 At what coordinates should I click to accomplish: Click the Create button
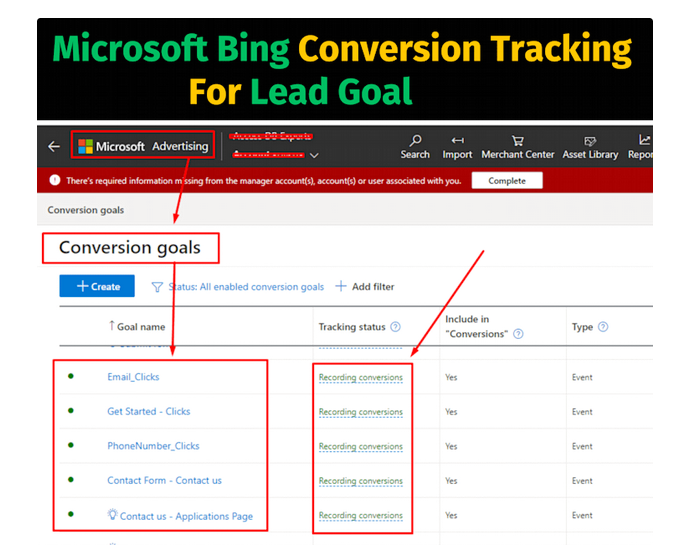click(x=97, y=286)
